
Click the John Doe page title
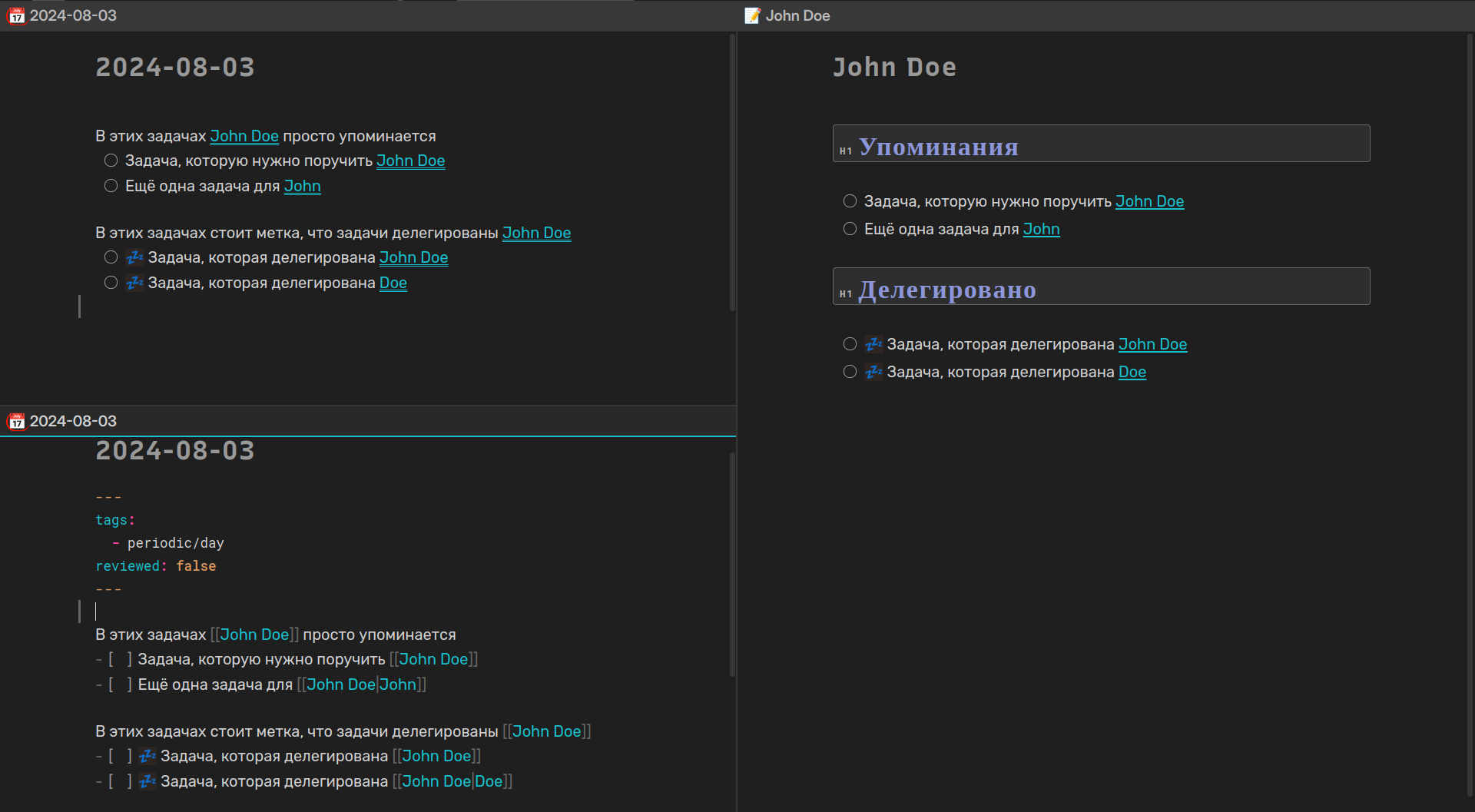[x=895, y=68]
